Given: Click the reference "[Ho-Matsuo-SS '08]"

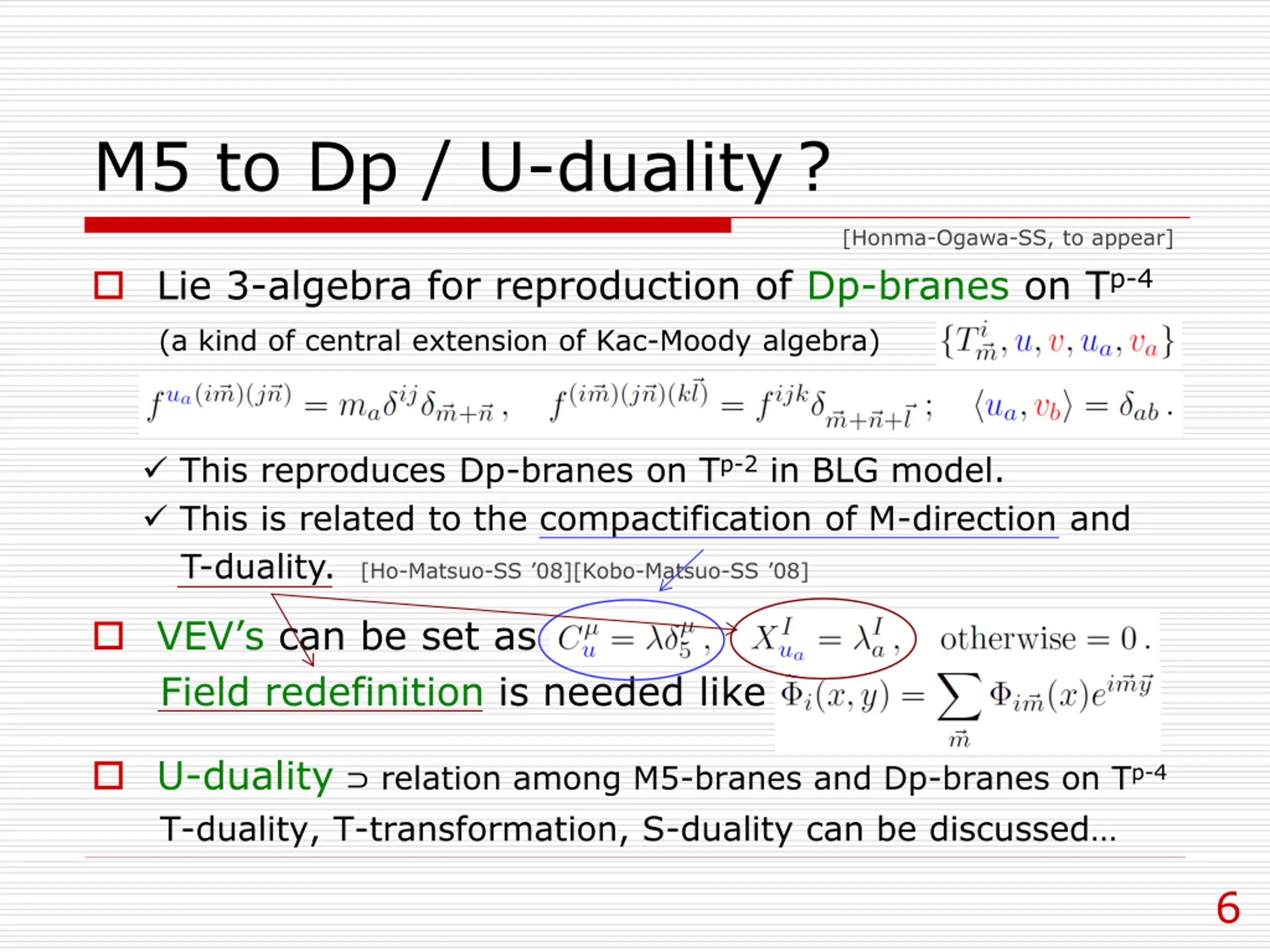Looking at the screenshot, I should [466, 572].
